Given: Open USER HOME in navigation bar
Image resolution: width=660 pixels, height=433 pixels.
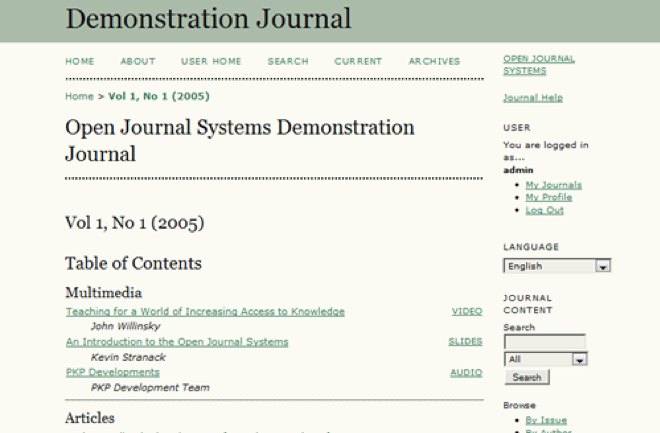Looking at the screenshot, I should pyautogui.click(x=211, y=62).
